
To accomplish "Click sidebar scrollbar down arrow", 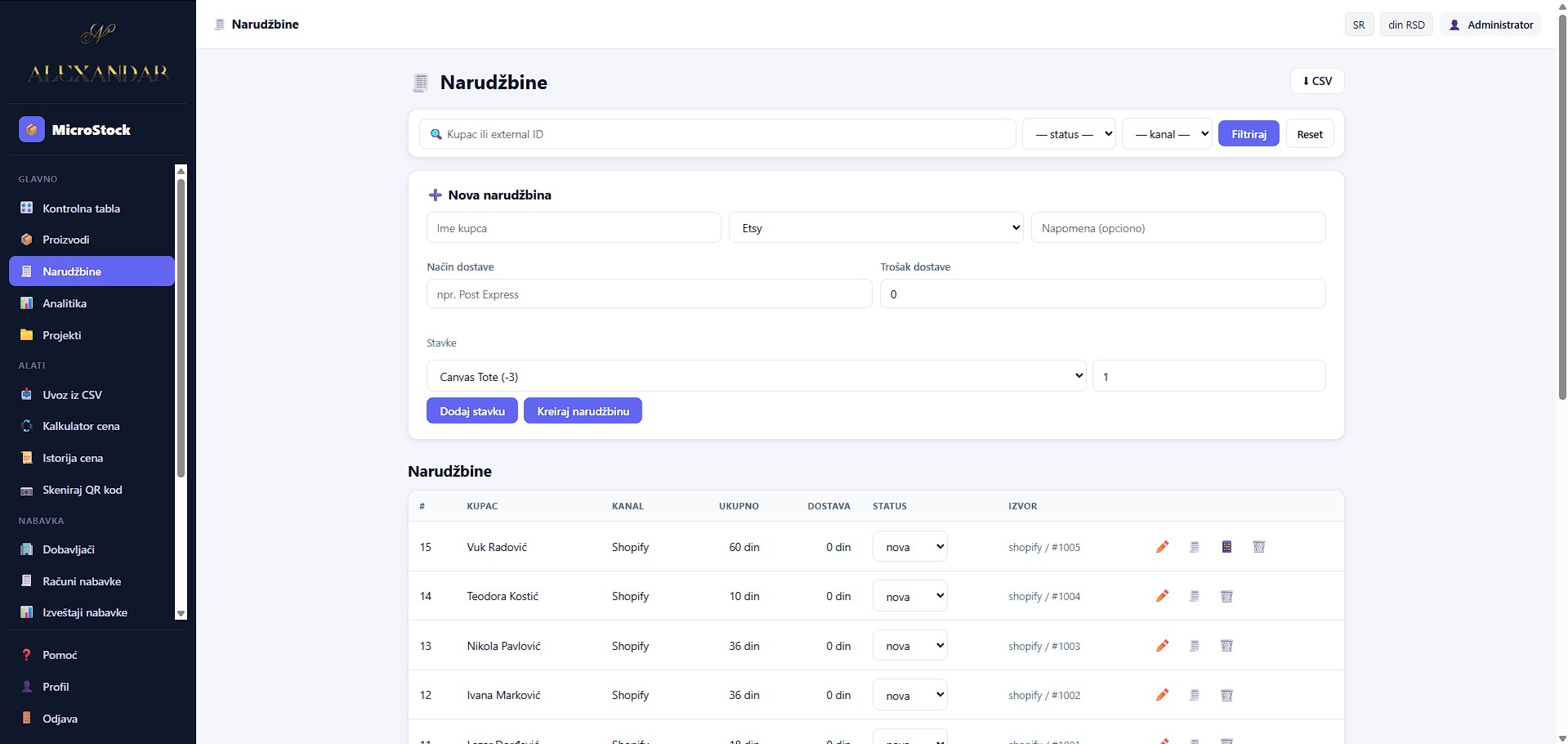I will point(181,613).
